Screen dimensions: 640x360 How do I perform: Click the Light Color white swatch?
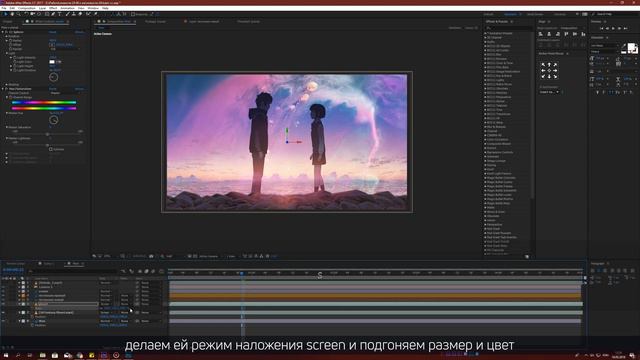pyautogui.click(x=52, y=62)
